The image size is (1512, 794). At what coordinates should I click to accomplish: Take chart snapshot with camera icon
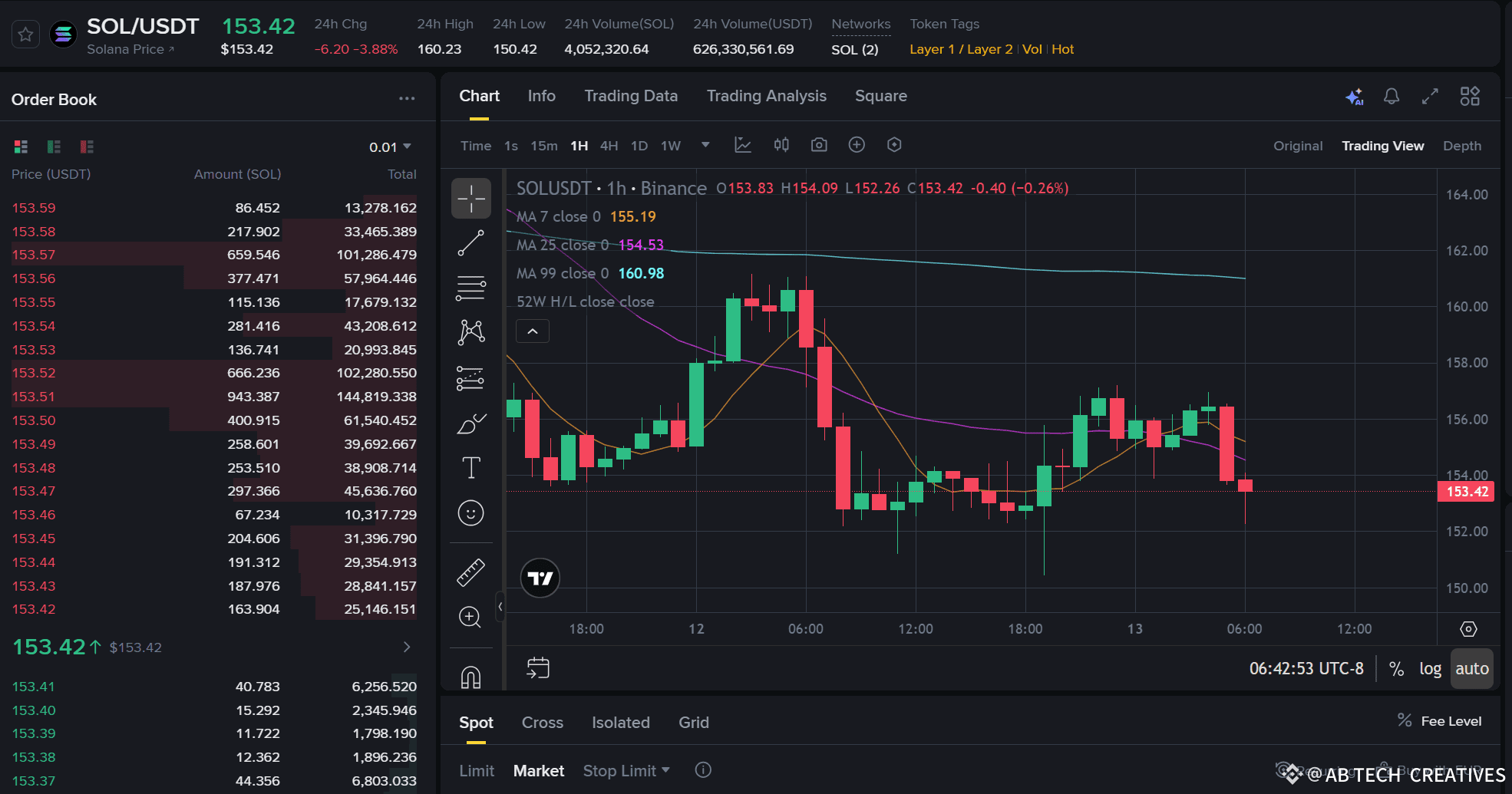pos(819,145)
